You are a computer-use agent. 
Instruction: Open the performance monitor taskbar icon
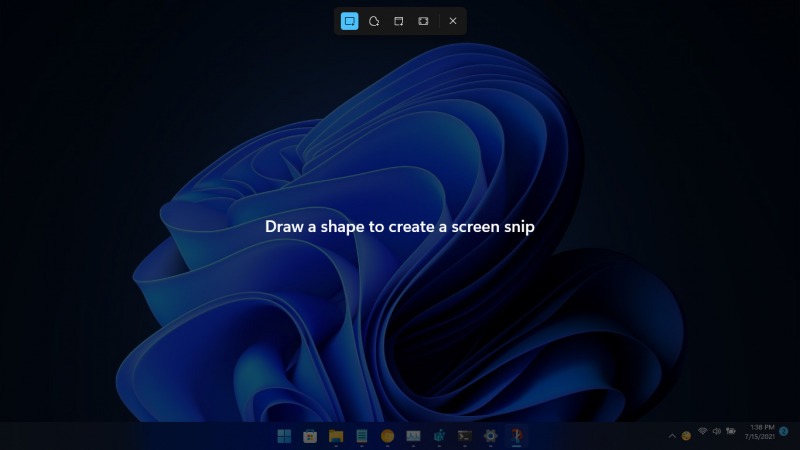pyautogui.click(x=413, y=436)
